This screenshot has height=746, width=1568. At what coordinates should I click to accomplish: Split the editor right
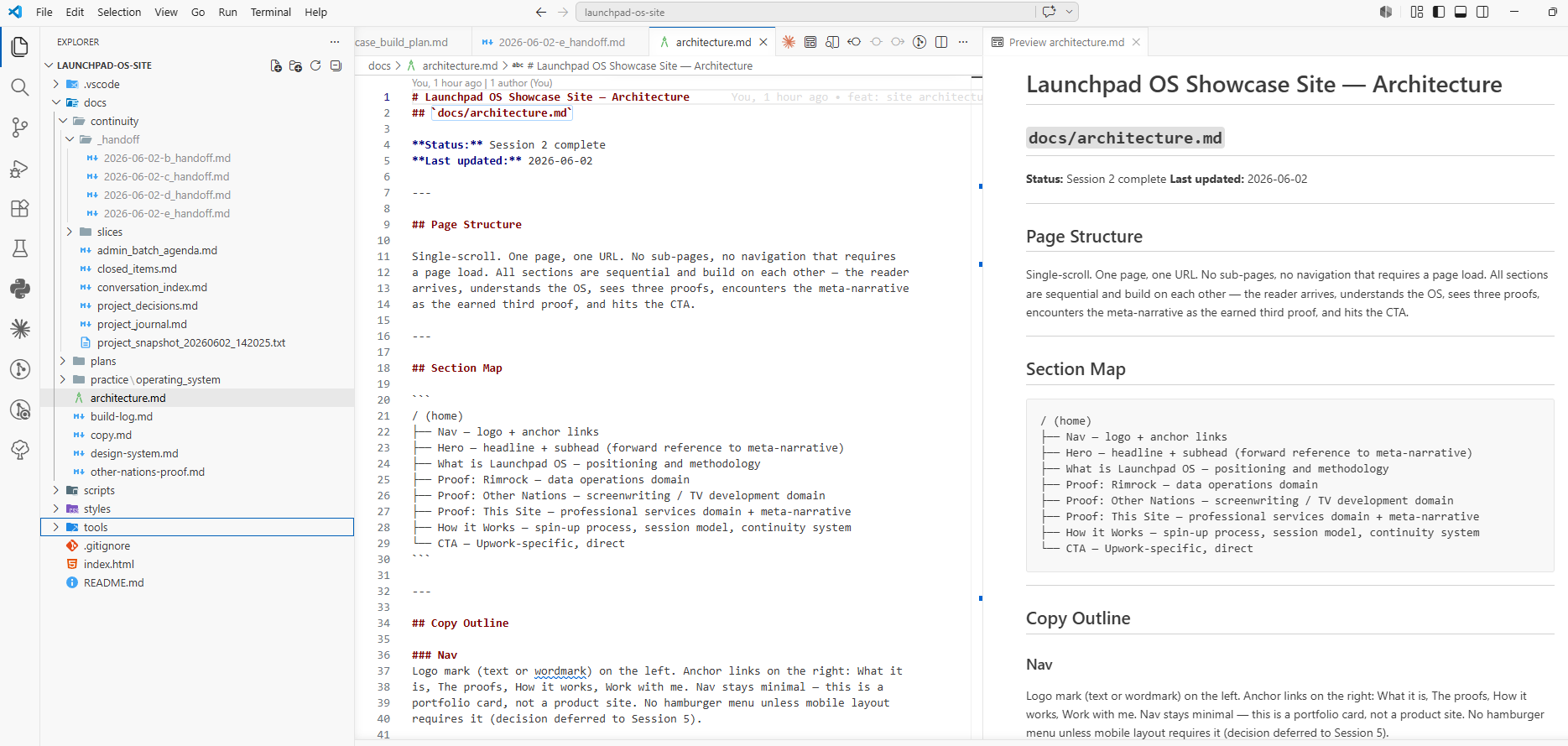941,42
